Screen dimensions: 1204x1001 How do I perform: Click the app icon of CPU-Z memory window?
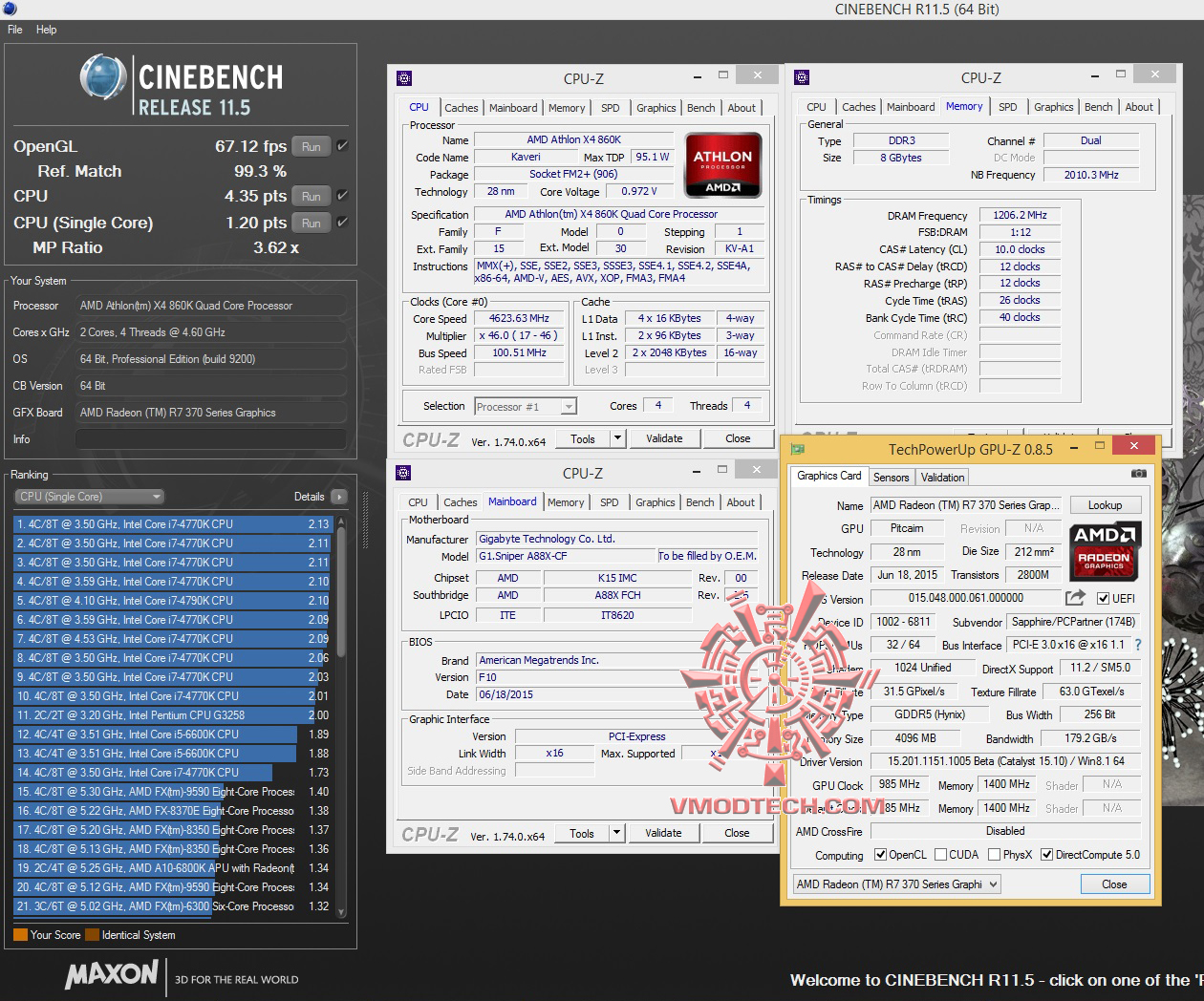click(802, 77)
